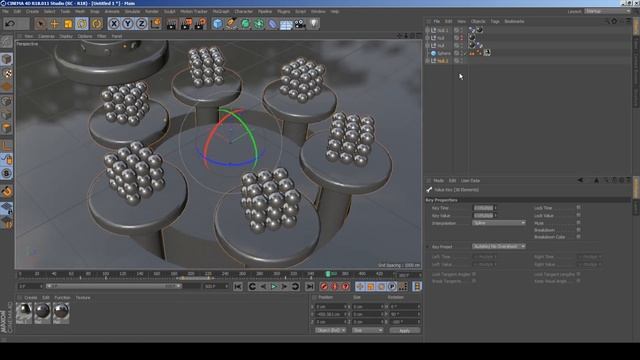Open the Layout dropdown
The width and height of the screenshot is (640, 360).
point(607,11)
